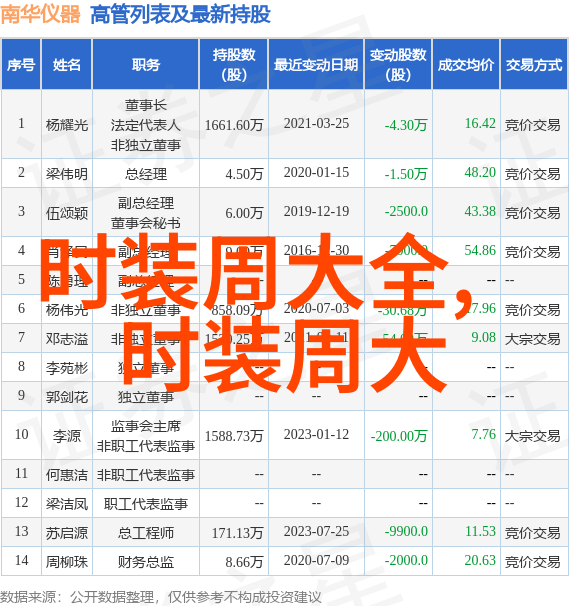Click the change amount -200.00万
Screen dimensions: 569x606
pyautogui.click(x=399, y=436)
